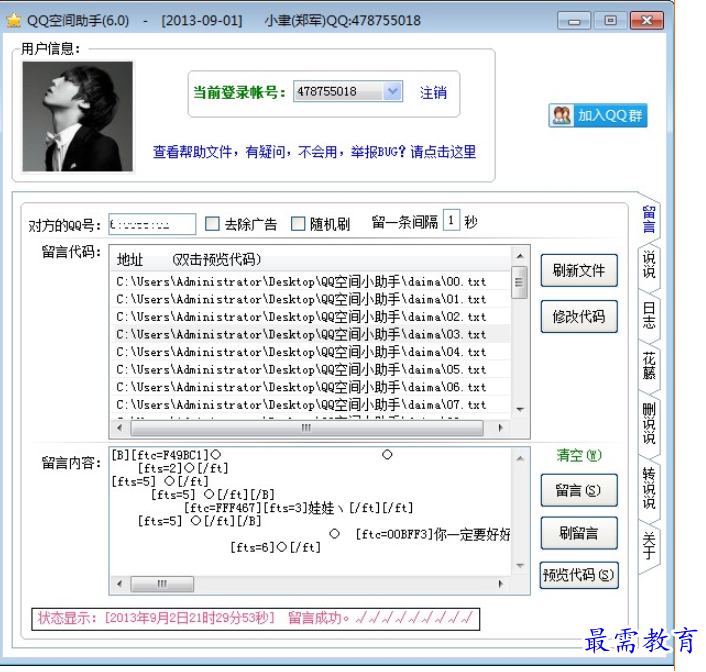Viewport: 706px width, 672px height.
Task: Select the daima\02.txt row
Action: point(310,317)
